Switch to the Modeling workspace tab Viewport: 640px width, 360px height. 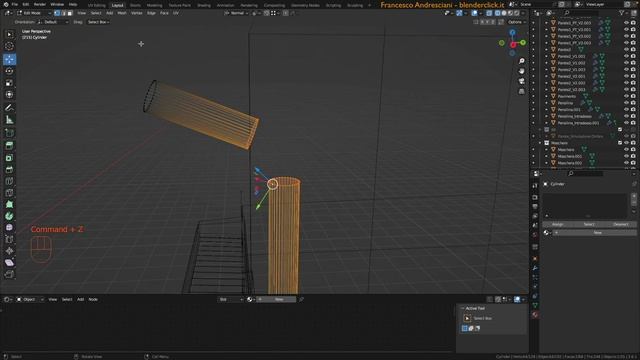154,5
